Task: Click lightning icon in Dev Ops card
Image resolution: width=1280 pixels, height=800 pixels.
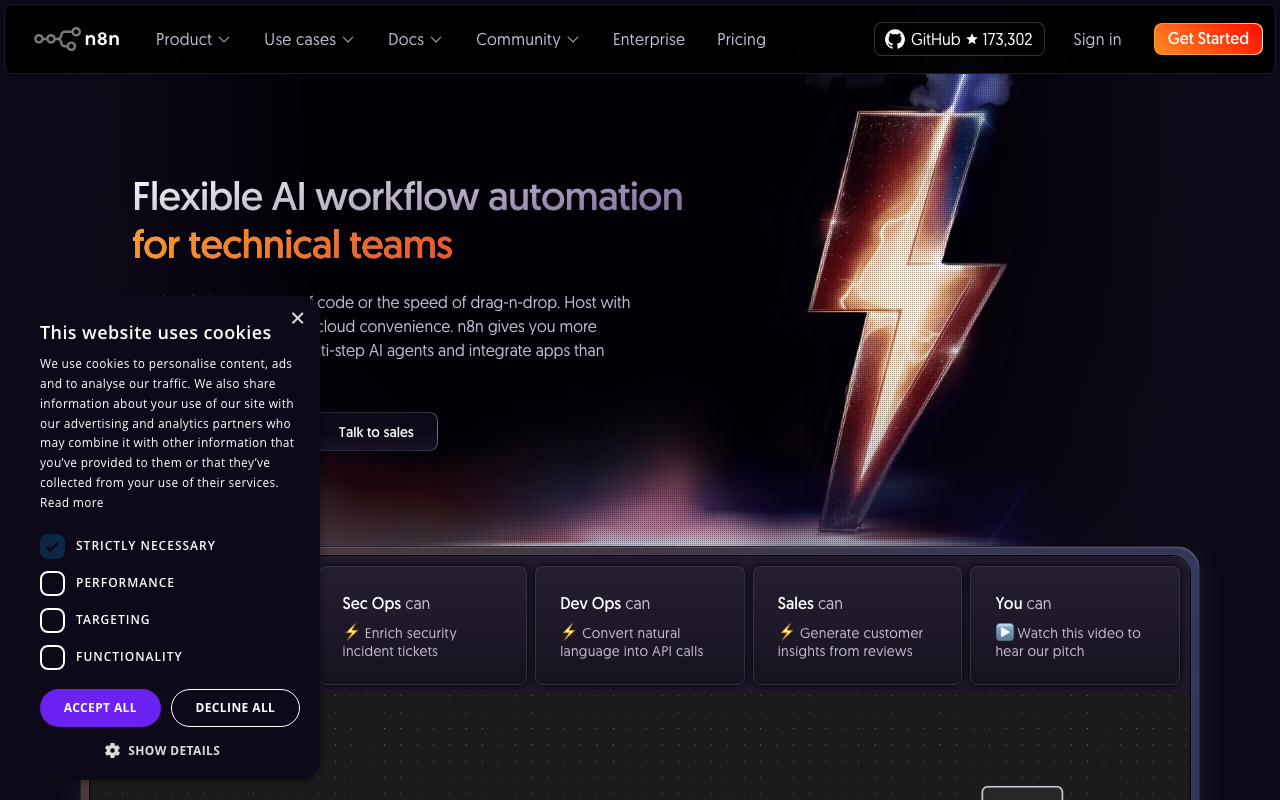Action: click(569, 632)
